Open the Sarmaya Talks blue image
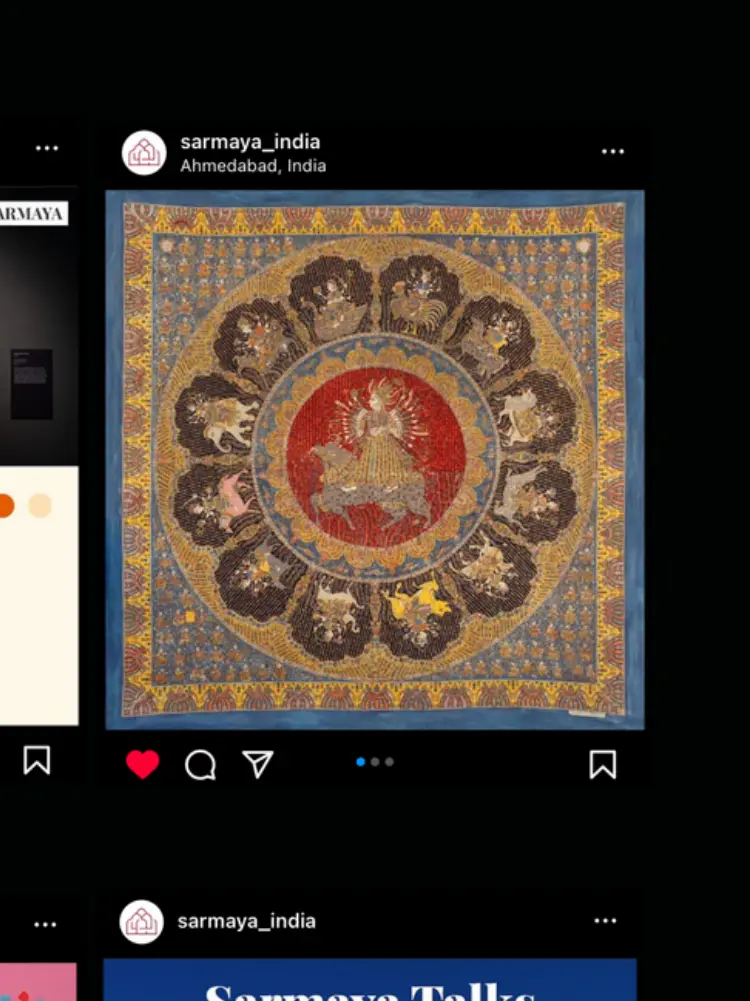 click(x=370, y=980)
